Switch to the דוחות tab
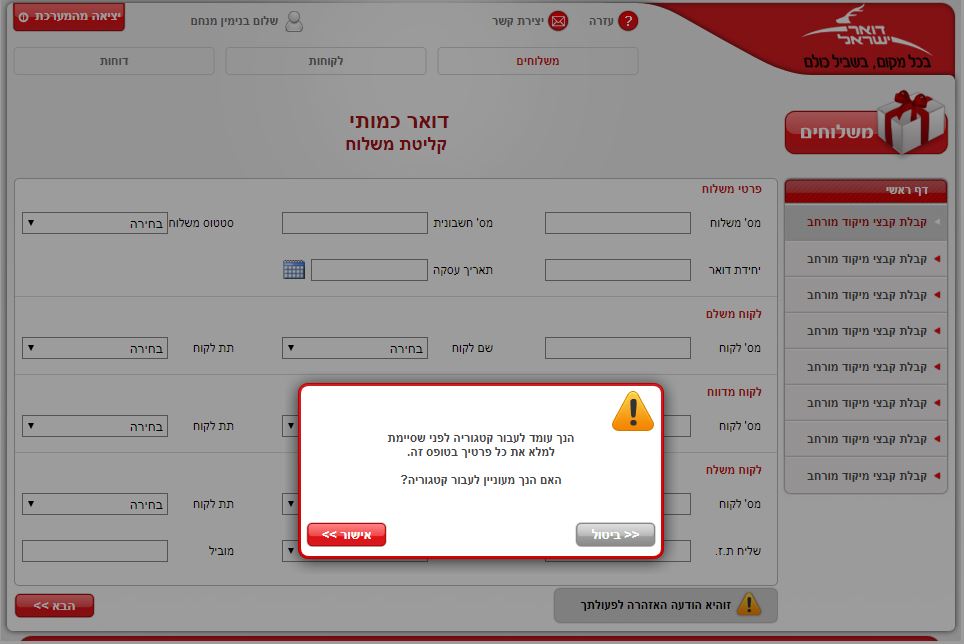This screenshot has width=964, height=644. point(114,61)
